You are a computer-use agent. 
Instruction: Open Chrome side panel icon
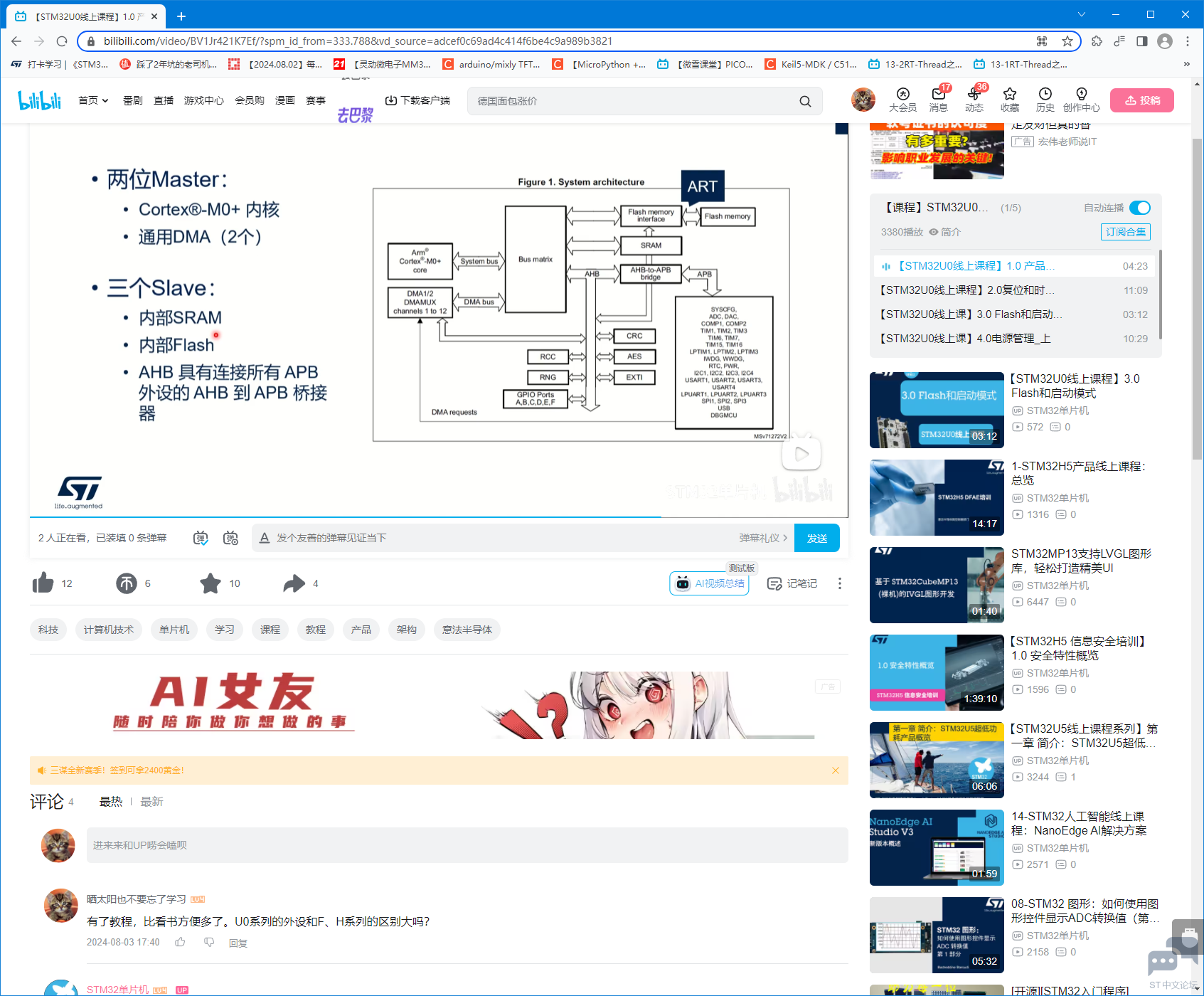point(1142,41)
